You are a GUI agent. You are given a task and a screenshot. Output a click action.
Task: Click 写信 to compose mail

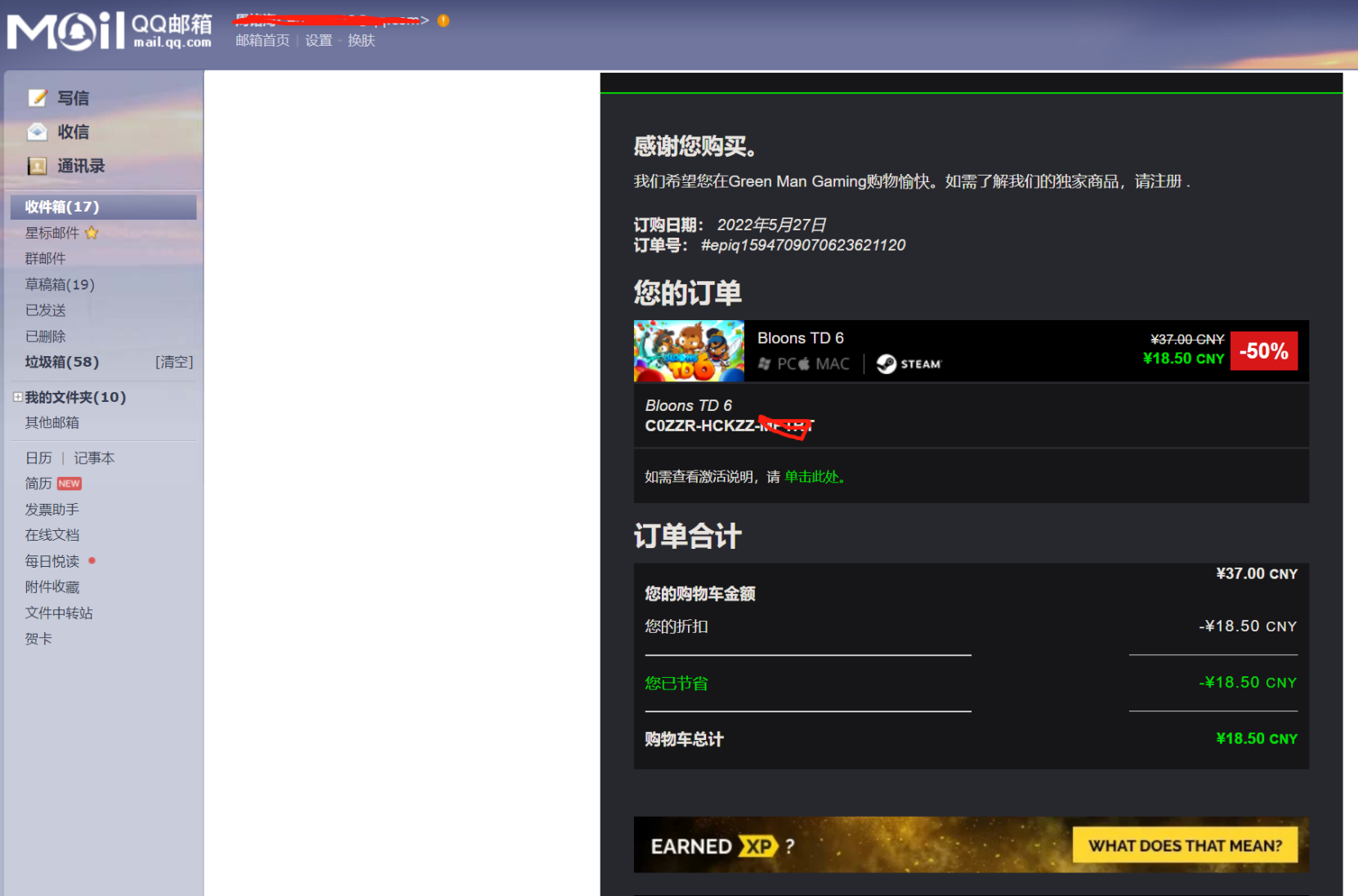[x=74, y=98]
